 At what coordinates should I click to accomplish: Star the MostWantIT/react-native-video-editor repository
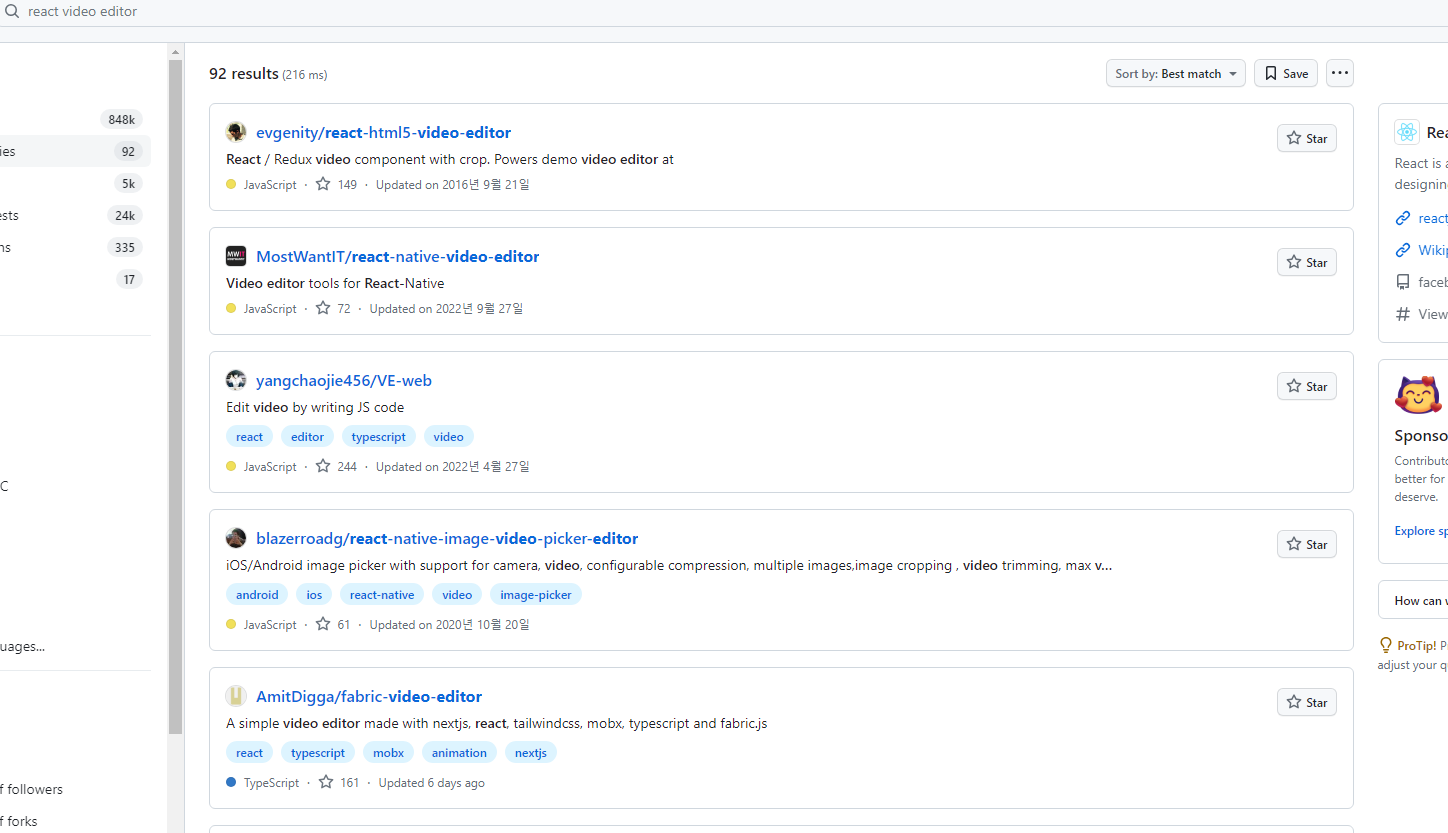click(1307, 262)
